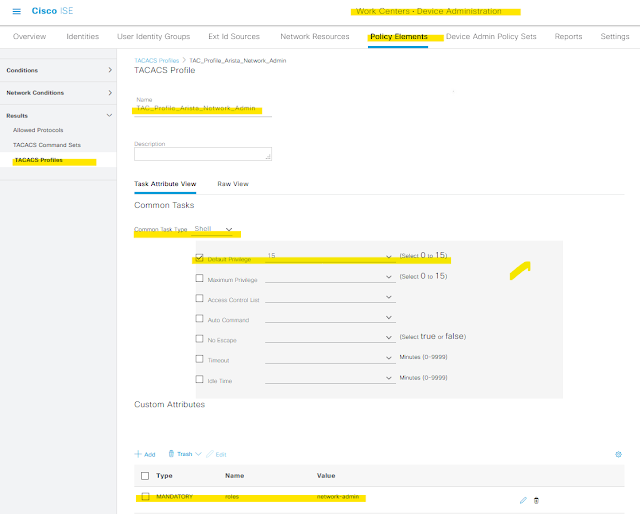Click the Edit button above the attributes table
Viewport: 640px width, 514px height.
pos(216,454)
